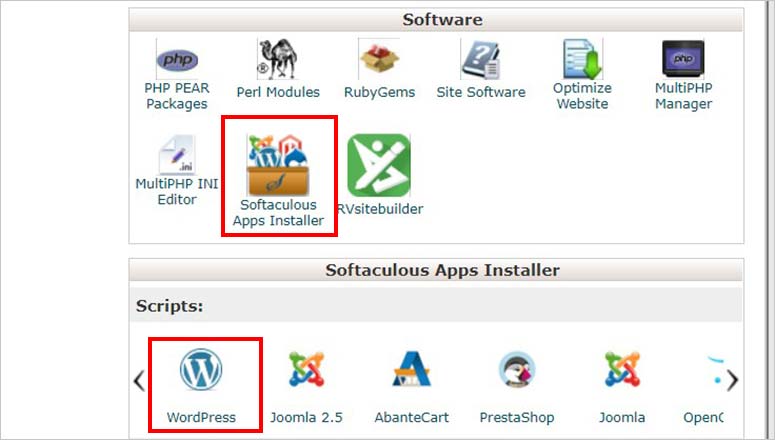Viewport: 775px width, 440px height.
Task: Click the Softaculous Apps Installer label
Action: coord(278,213)
